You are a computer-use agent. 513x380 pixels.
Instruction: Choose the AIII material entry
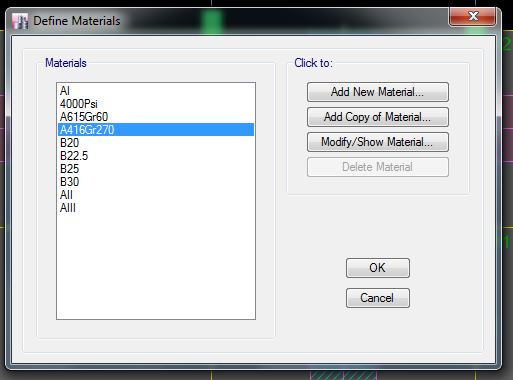point(156,208)
